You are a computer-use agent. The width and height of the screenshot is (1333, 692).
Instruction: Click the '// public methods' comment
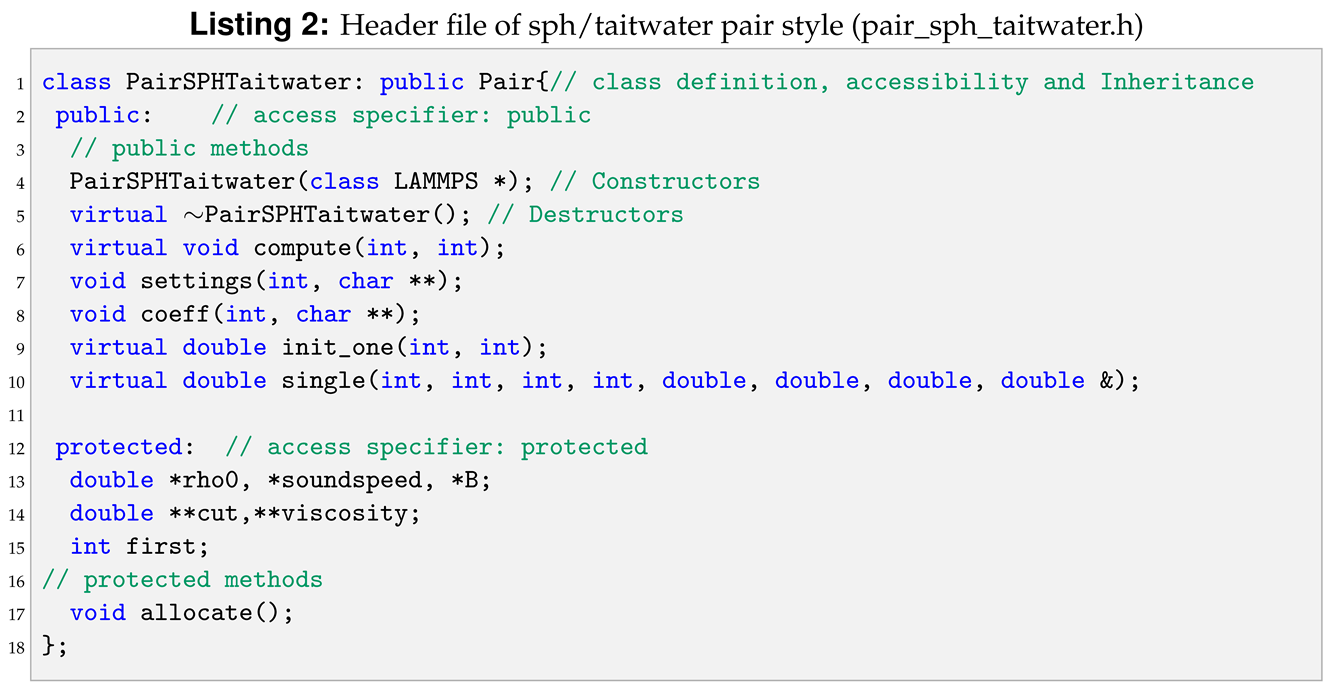(x=189, y=148)
